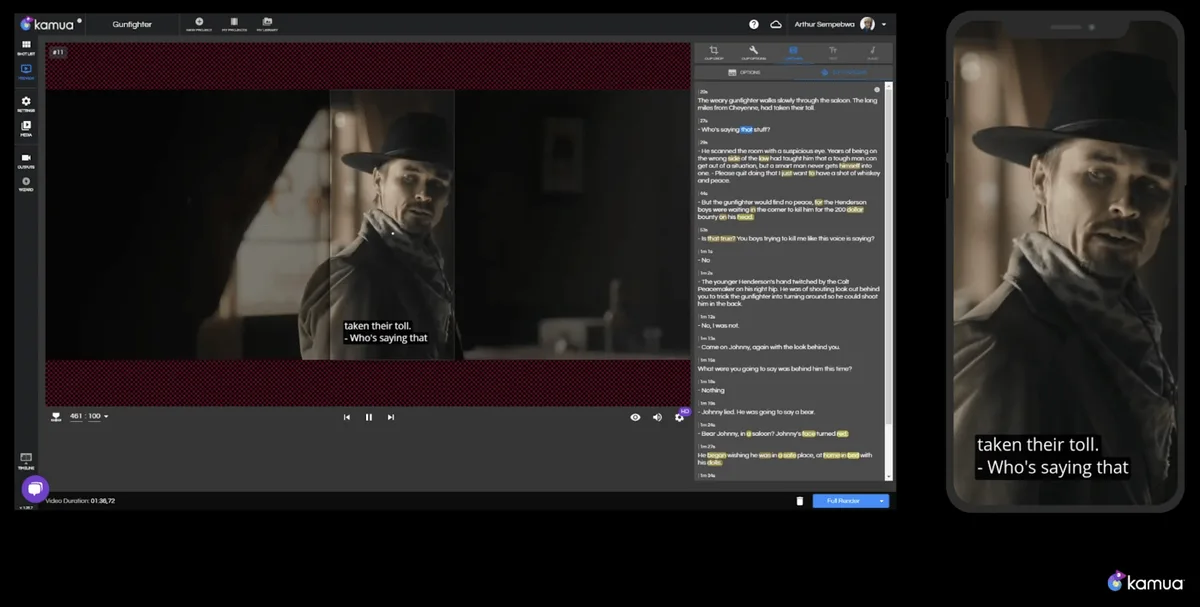Pause the video playback

[x=369, y=417]
